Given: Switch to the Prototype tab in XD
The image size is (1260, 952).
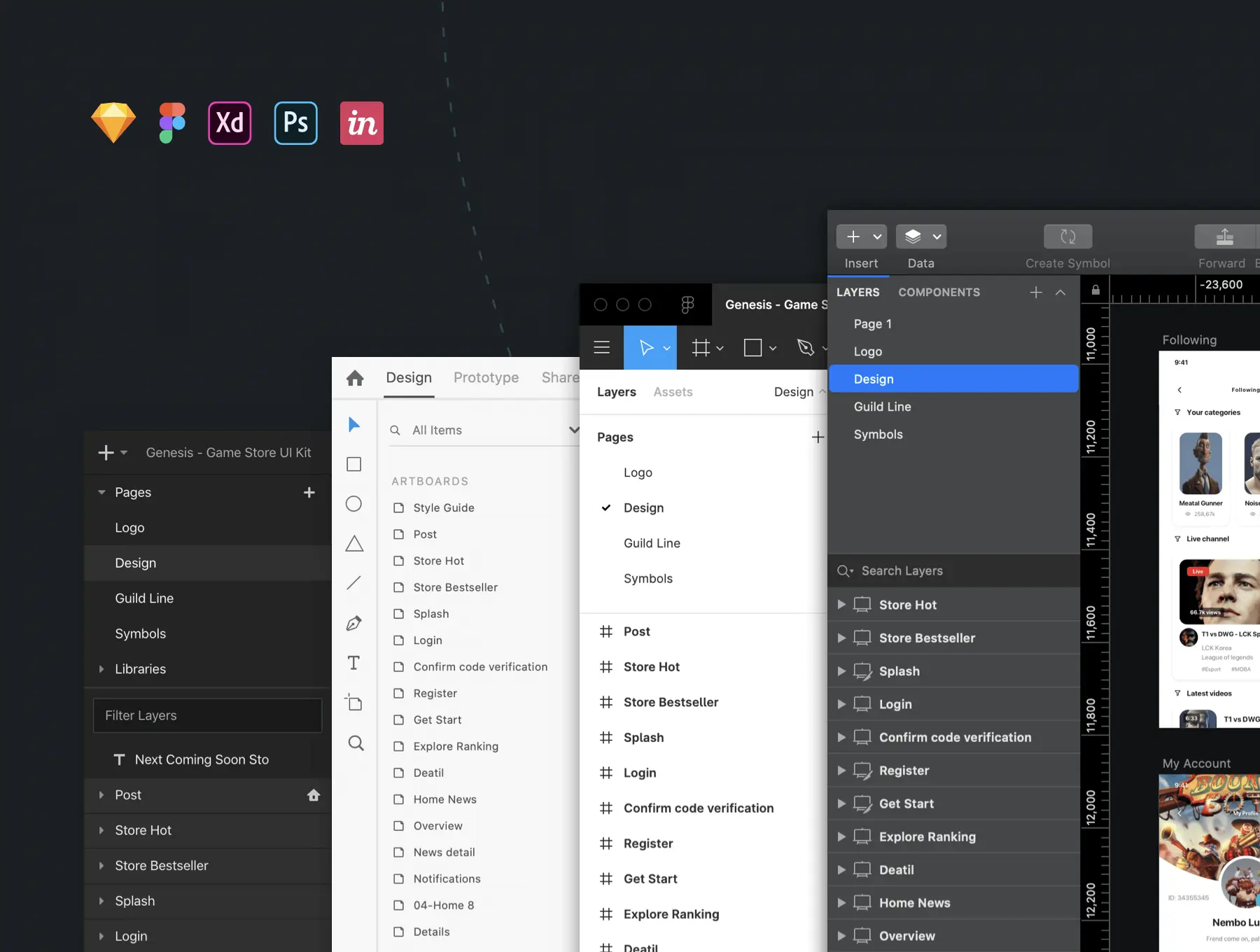Looking at the screenshot, I should [486, 378].
